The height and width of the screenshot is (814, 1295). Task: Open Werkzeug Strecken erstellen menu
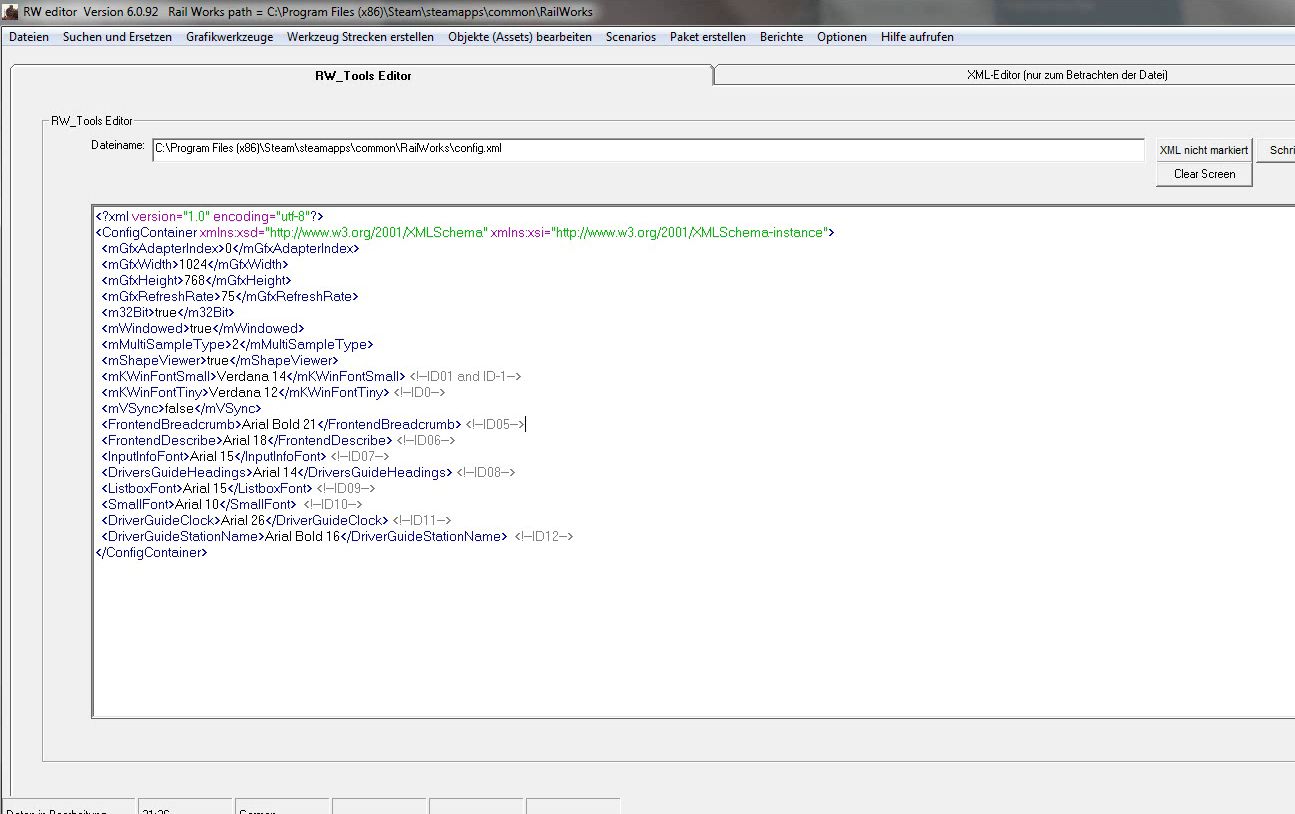point(360,37)
